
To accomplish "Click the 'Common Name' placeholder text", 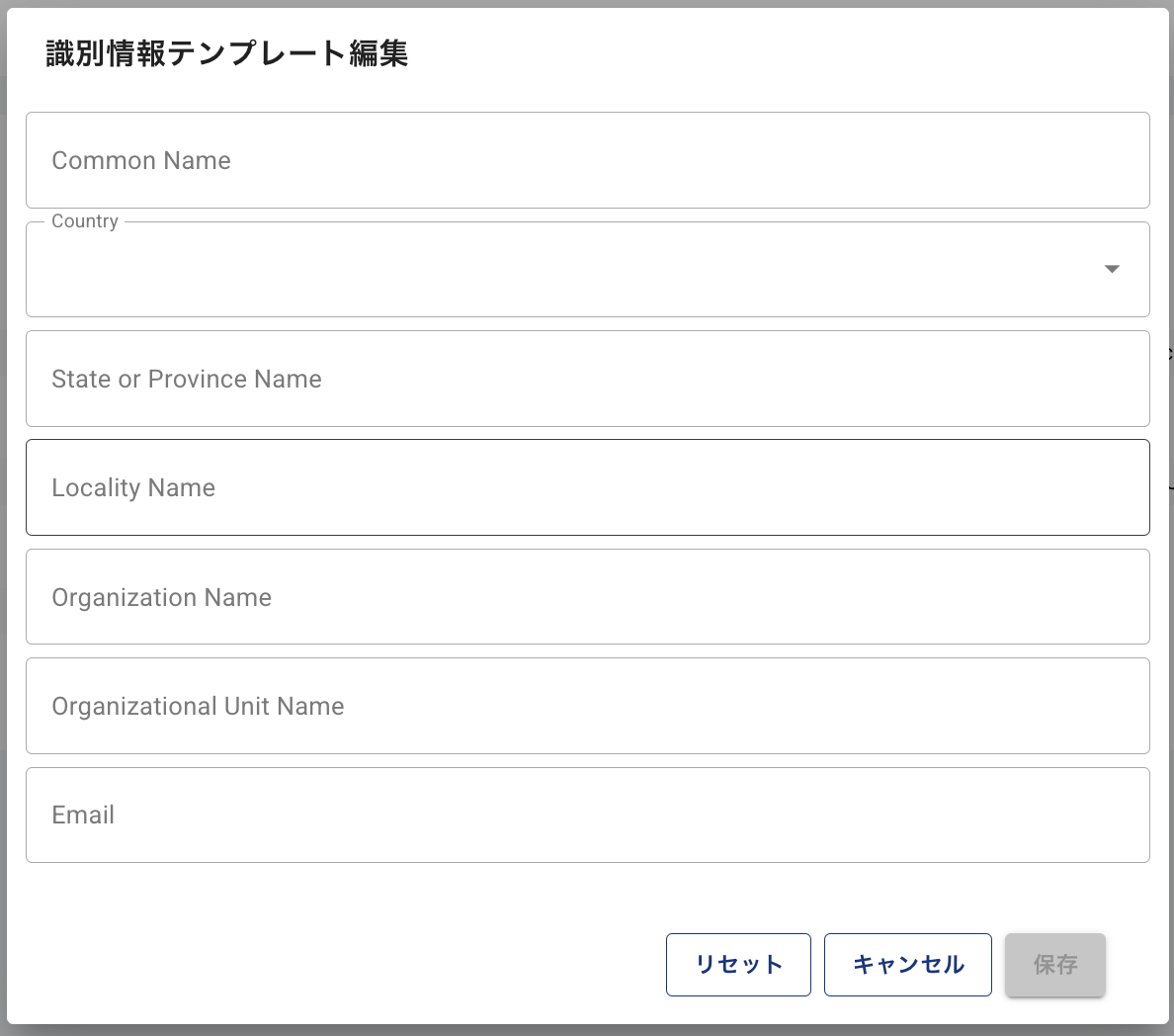I will click(141, 160).
